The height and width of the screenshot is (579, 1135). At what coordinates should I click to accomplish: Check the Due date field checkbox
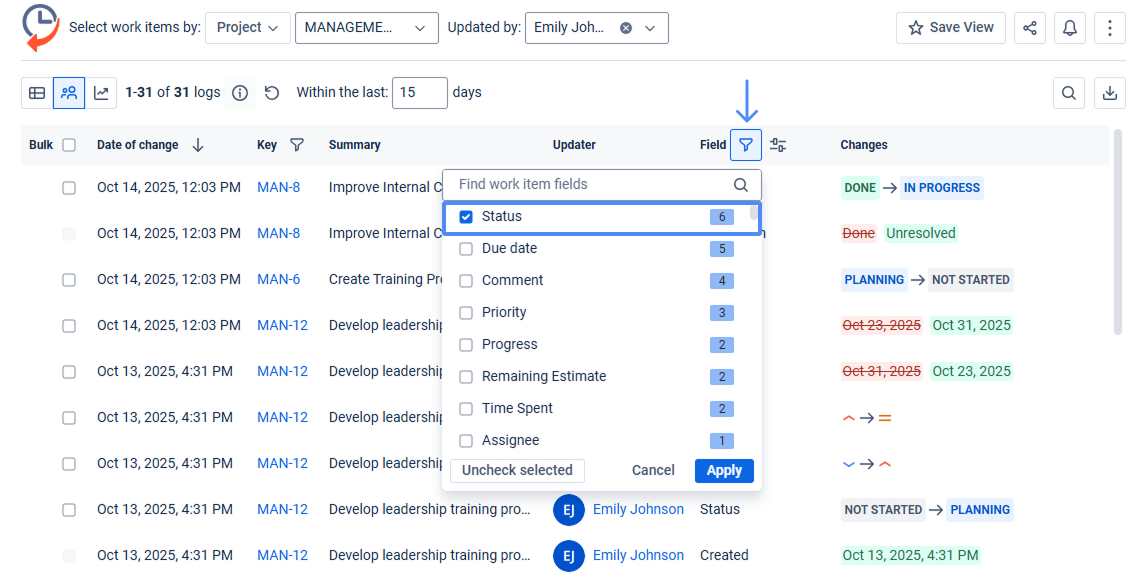(466, 249)
